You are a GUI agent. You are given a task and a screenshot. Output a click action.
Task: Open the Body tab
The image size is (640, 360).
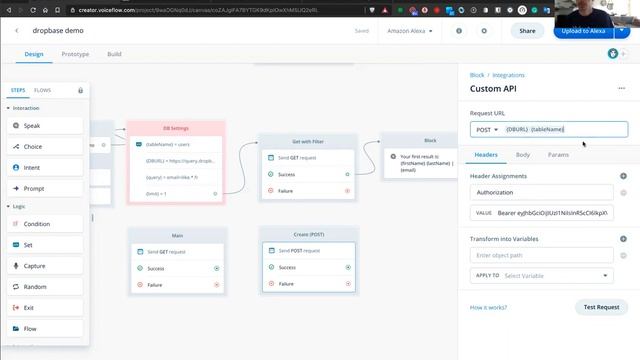tap(522, 155)
